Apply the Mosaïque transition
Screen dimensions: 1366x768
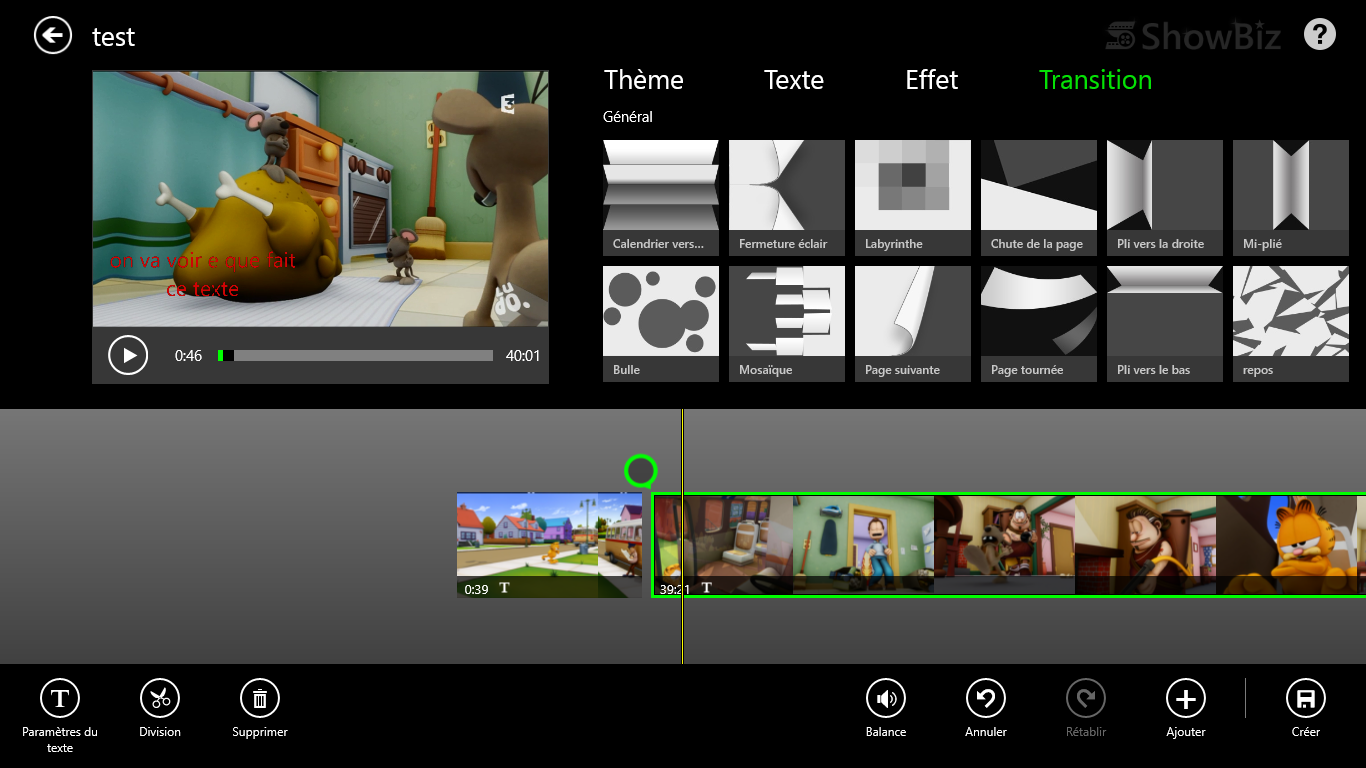(x=787, y=324)
